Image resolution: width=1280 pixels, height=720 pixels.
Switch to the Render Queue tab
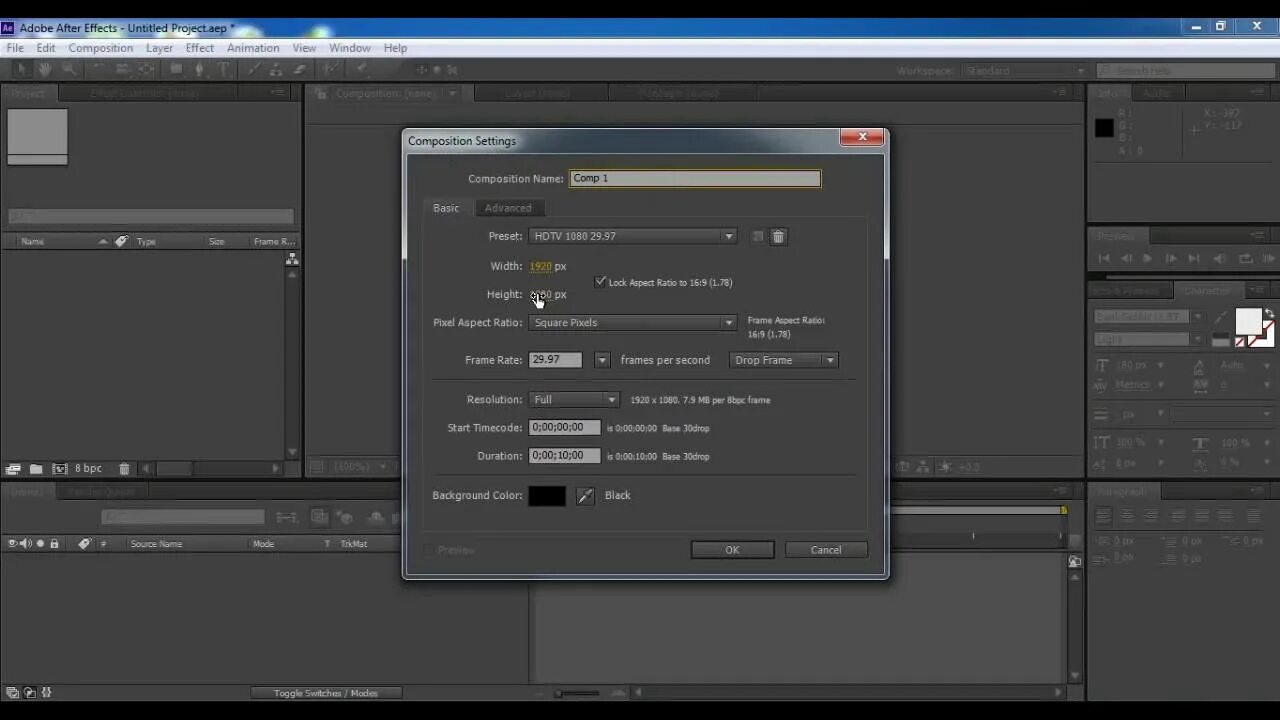tap(101, 492)
